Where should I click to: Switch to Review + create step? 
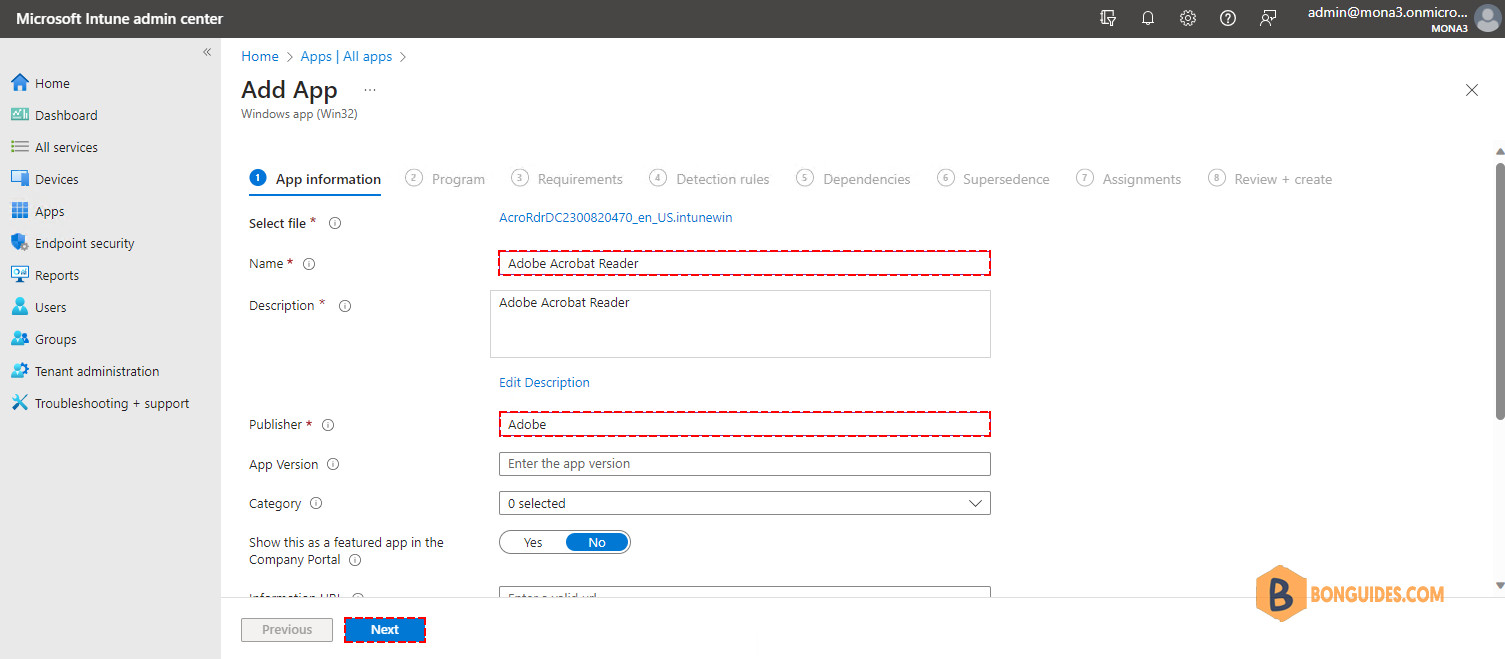(1270, 179)
